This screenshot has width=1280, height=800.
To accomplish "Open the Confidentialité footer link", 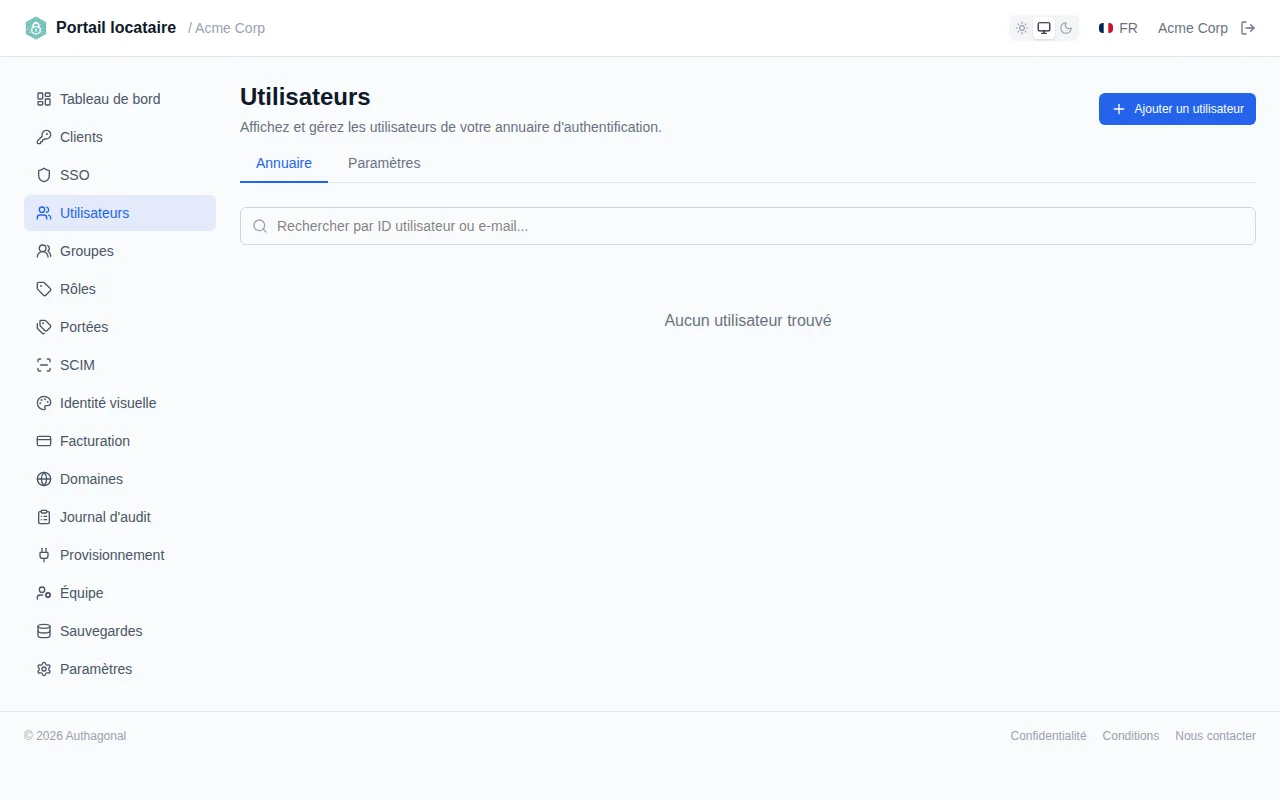I will coord(1048,736).
